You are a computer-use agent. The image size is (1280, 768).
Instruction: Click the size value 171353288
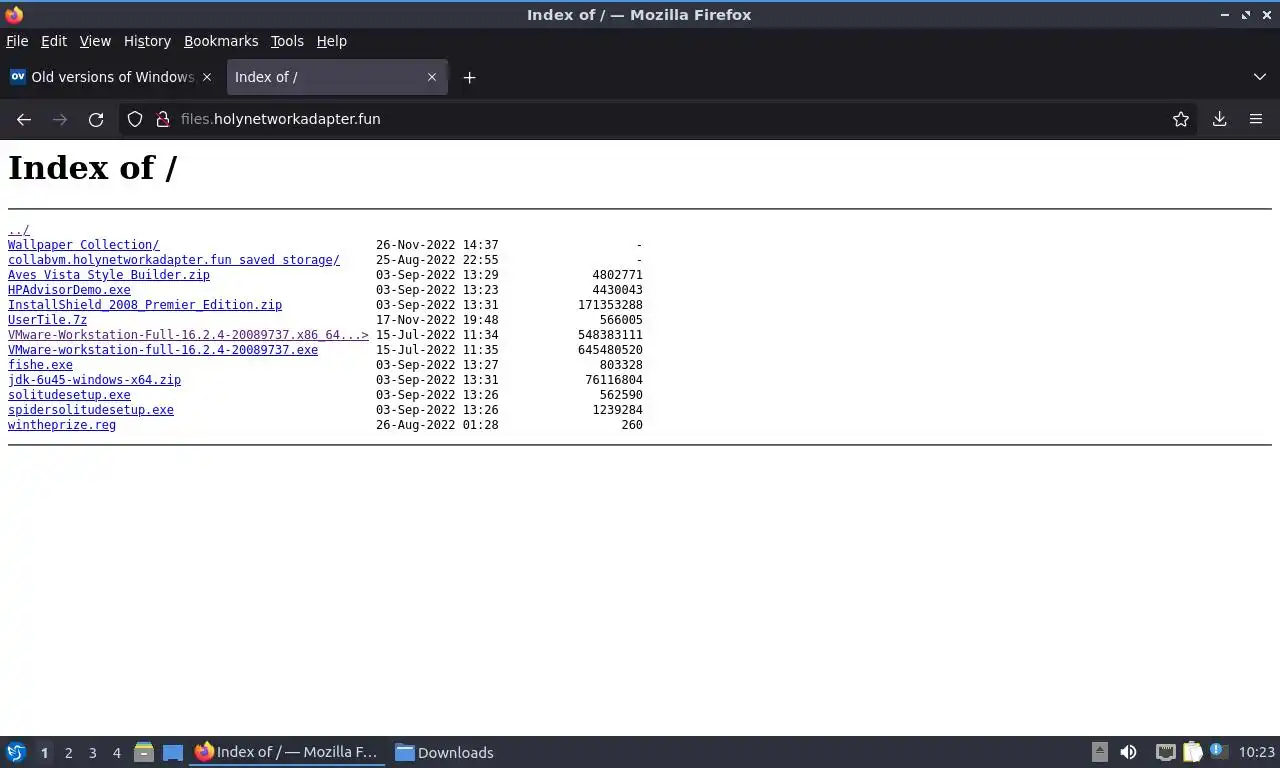coord(610,305)
